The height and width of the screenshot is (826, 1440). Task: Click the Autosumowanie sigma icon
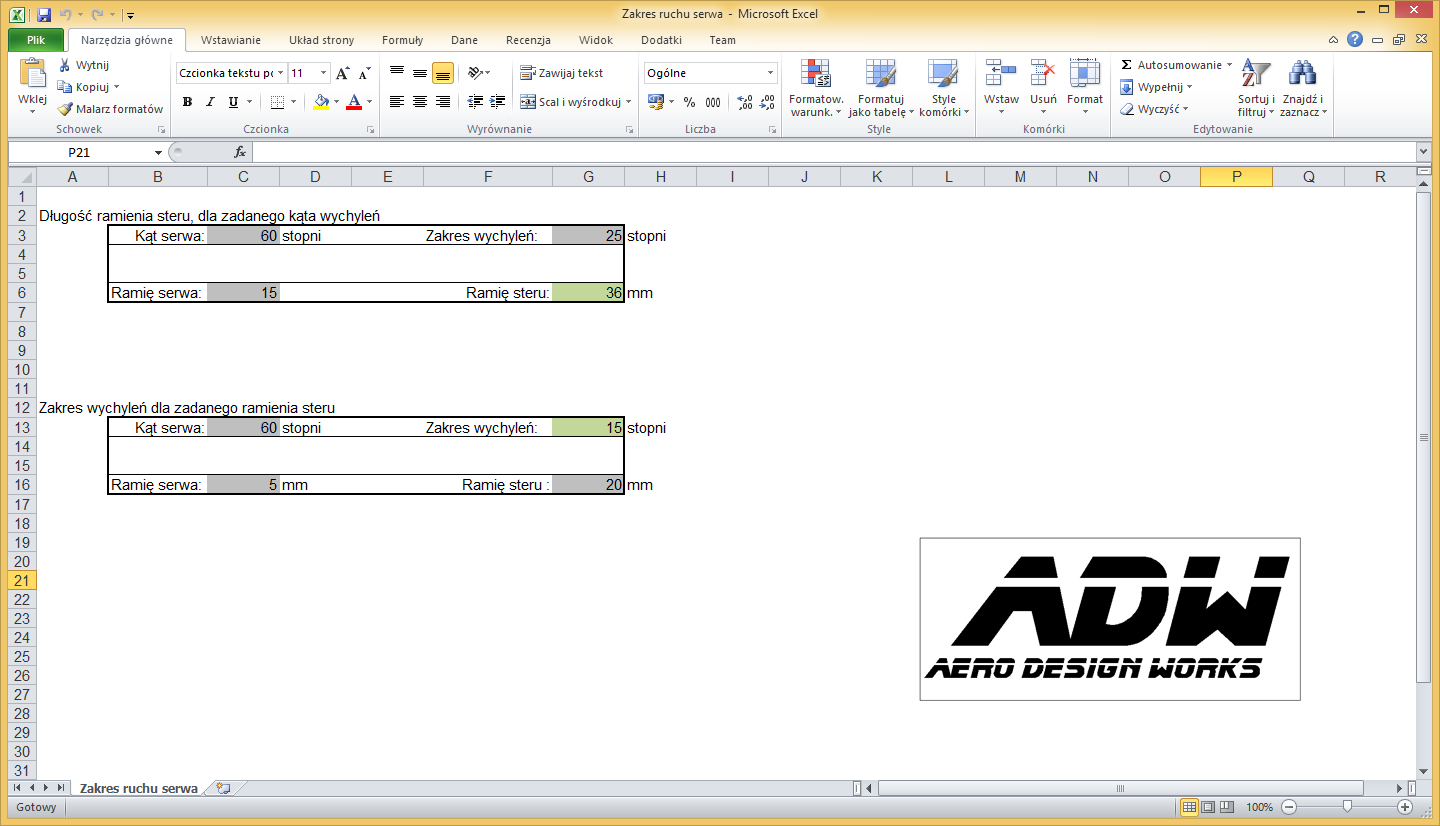click(x=1127, y=65)
